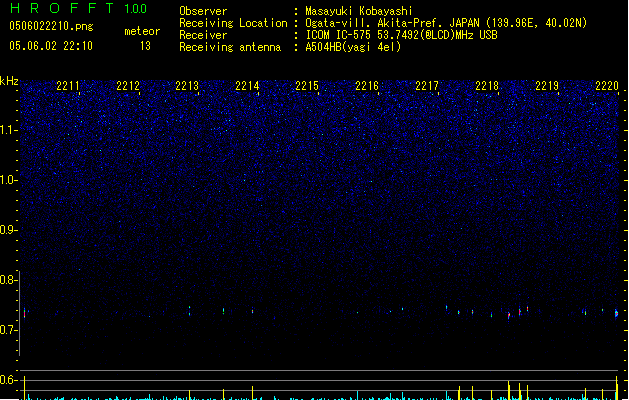The image size is (629, 400).
Task: Click the Receiving Location label
Action: click(x=233, y=23)
